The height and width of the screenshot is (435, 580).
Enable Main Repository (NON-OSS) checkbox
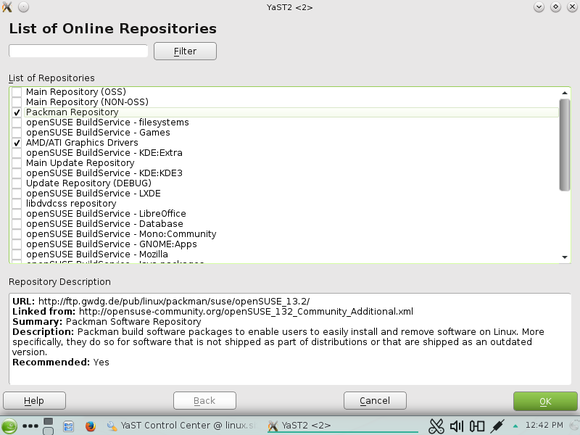17,102
